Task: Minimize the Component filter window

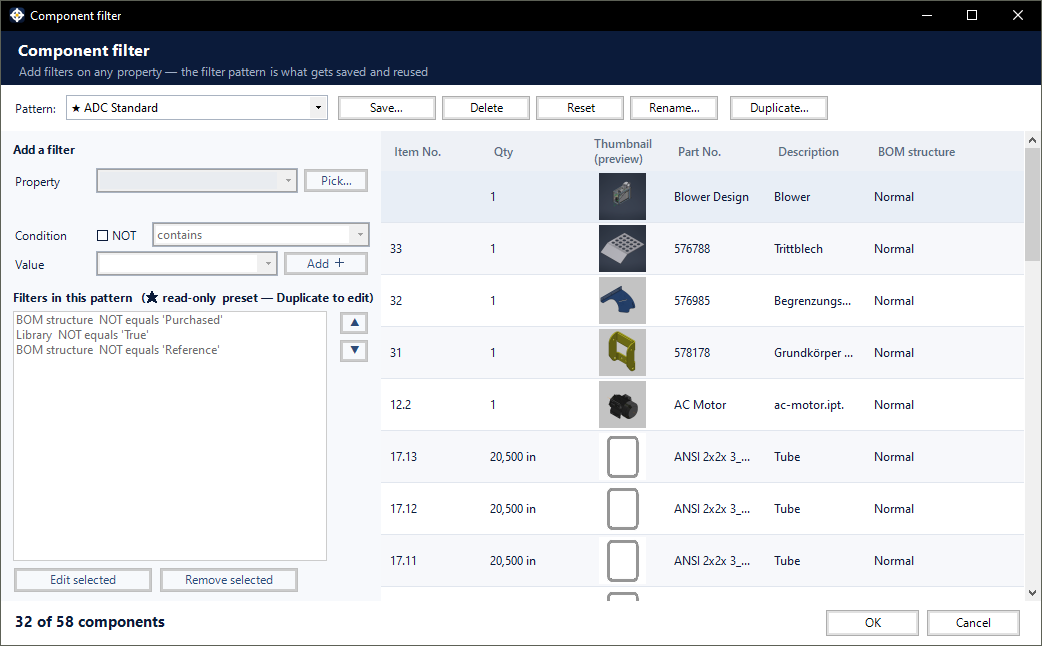Action: (927, 15)
